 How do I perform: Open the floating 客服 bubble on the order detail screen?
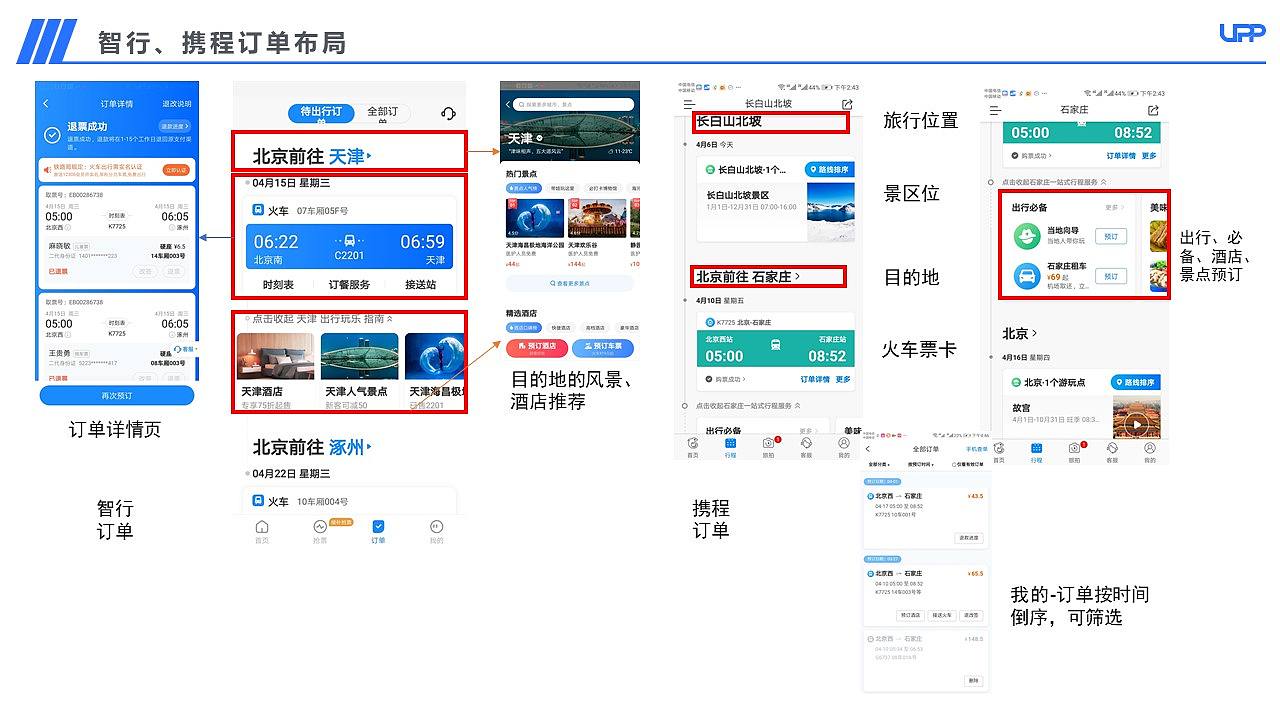(185, 349)
